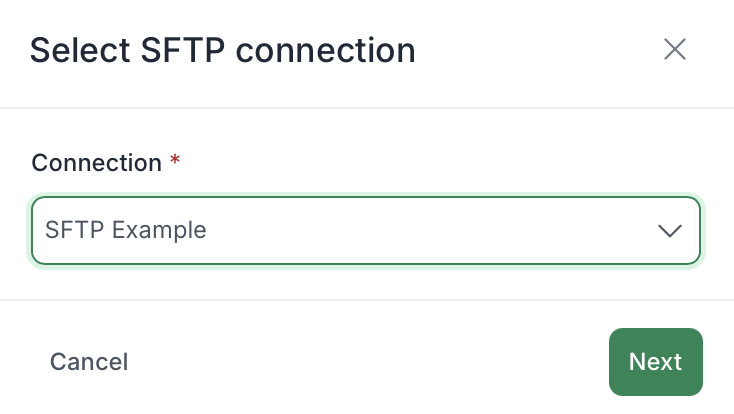Confirm SFTP Example by clicking Next
The image size is (734, 414).
point(655,362)
